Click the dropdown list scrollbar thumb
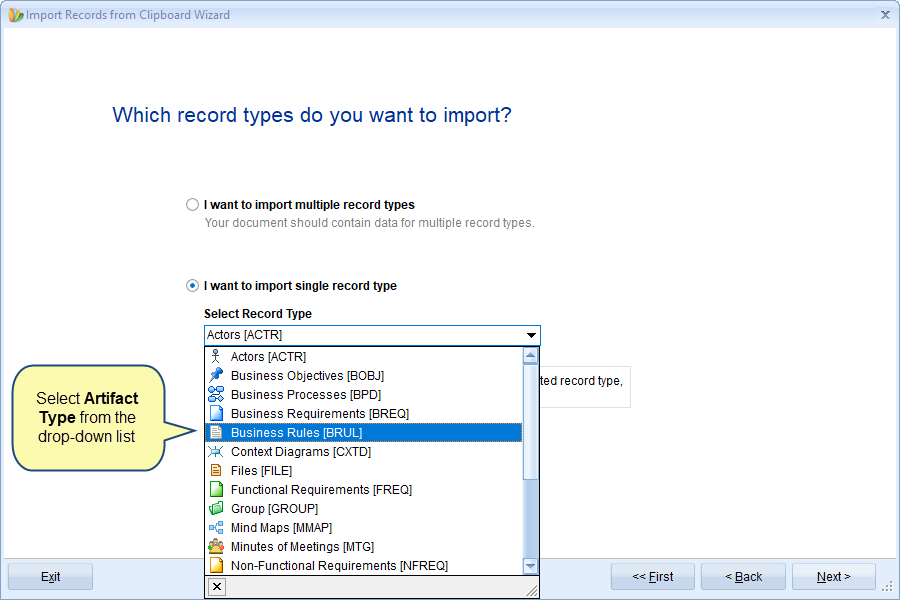The image size is (900, 600). tap(530, 422)
